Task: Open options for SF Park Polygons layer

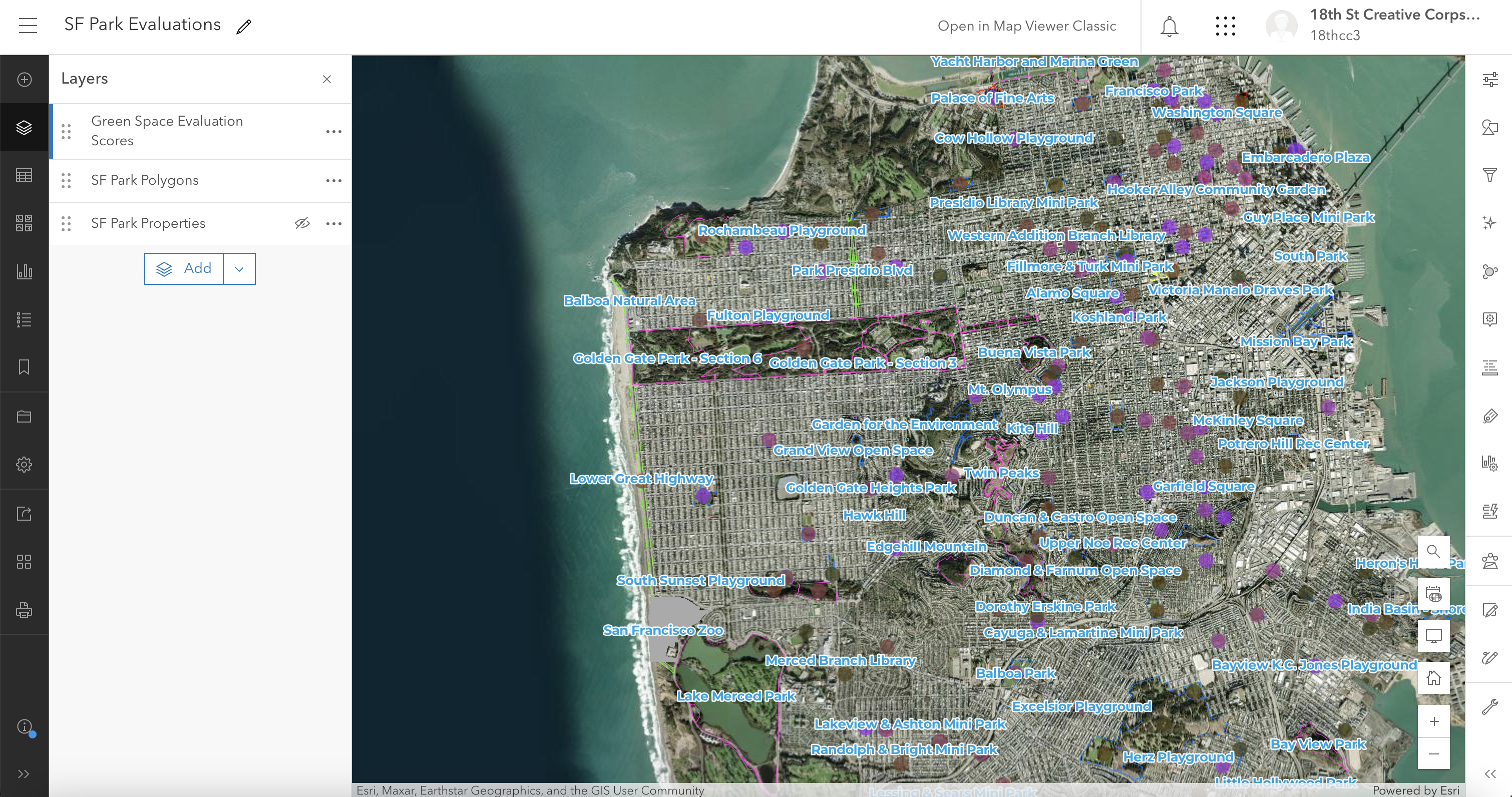Action: coord(333,180)
